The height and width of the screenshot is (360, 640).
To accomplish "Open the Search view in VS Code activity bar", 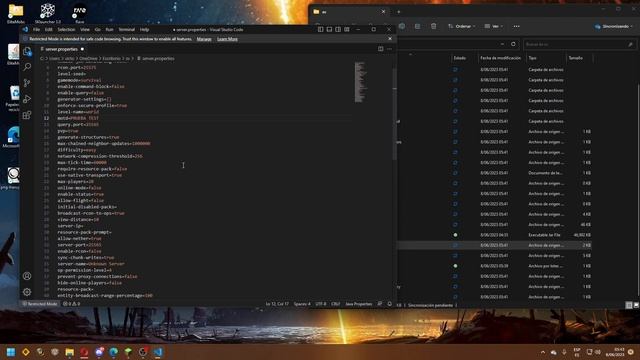I will (x=27, y=67).
